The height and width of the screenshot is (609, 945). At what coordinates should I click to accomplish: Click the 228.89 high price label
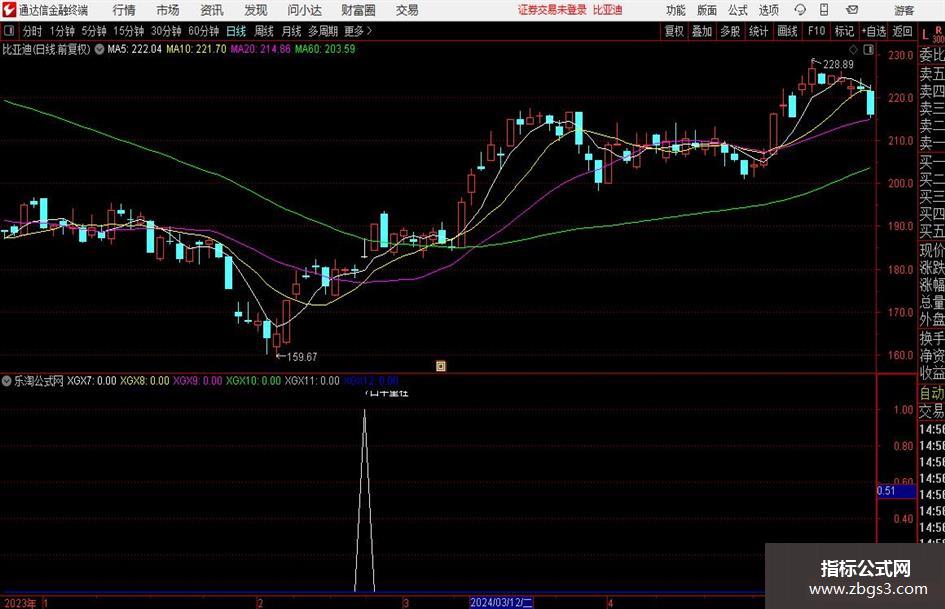(838, 65)
